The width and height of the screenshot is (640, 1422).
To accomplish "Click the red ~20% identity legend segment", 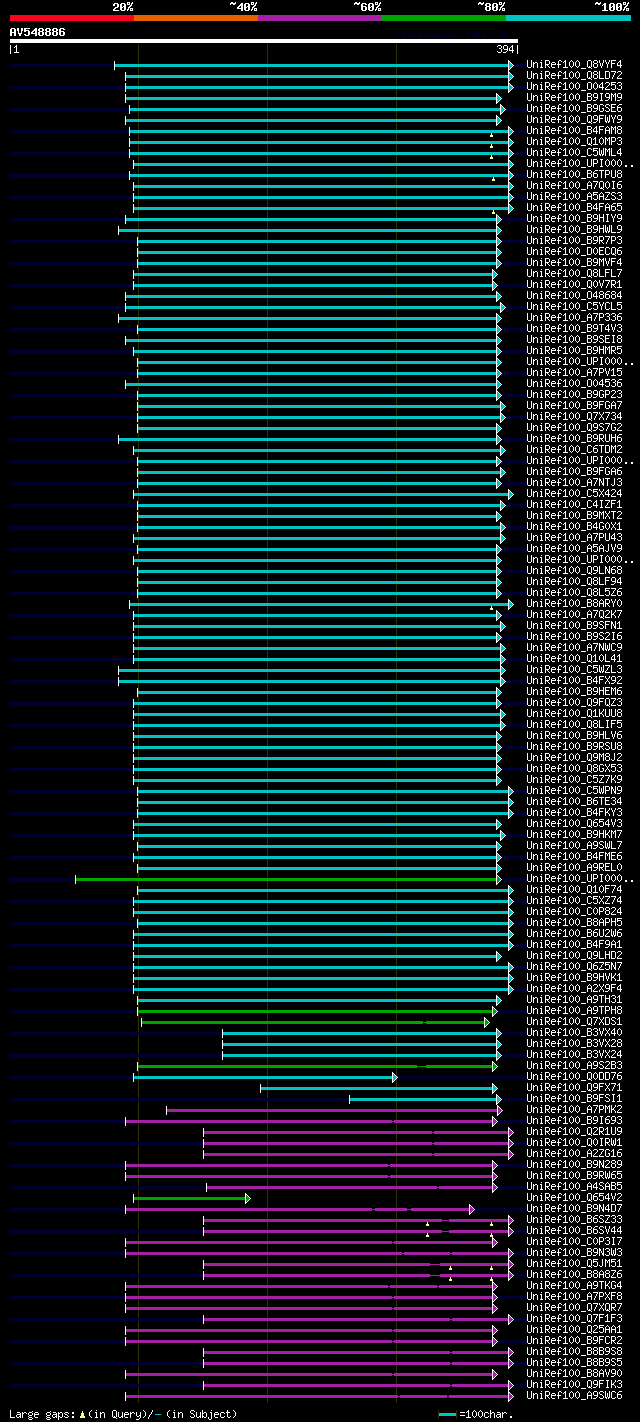I will pyautogui.click(x=72, y=18).
